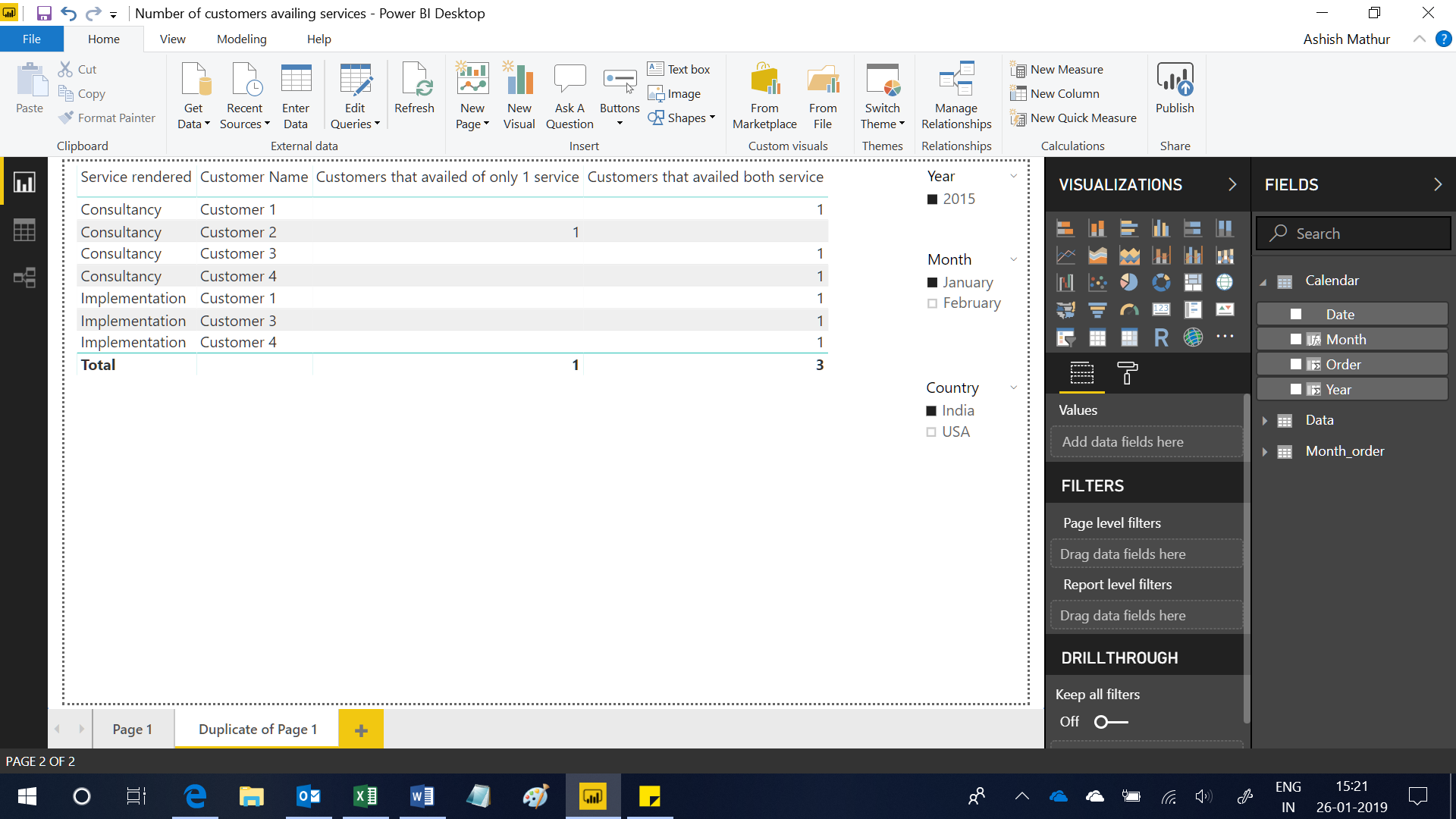Viewport: 1456px width, 819px height.
Task: Open the Fields well pane icon
Action: tap(1082, 373)
